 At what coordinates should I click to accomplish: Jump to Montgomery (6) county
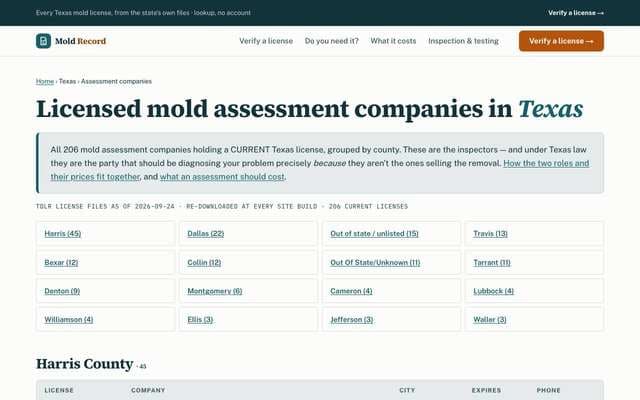tap(215, 291)
